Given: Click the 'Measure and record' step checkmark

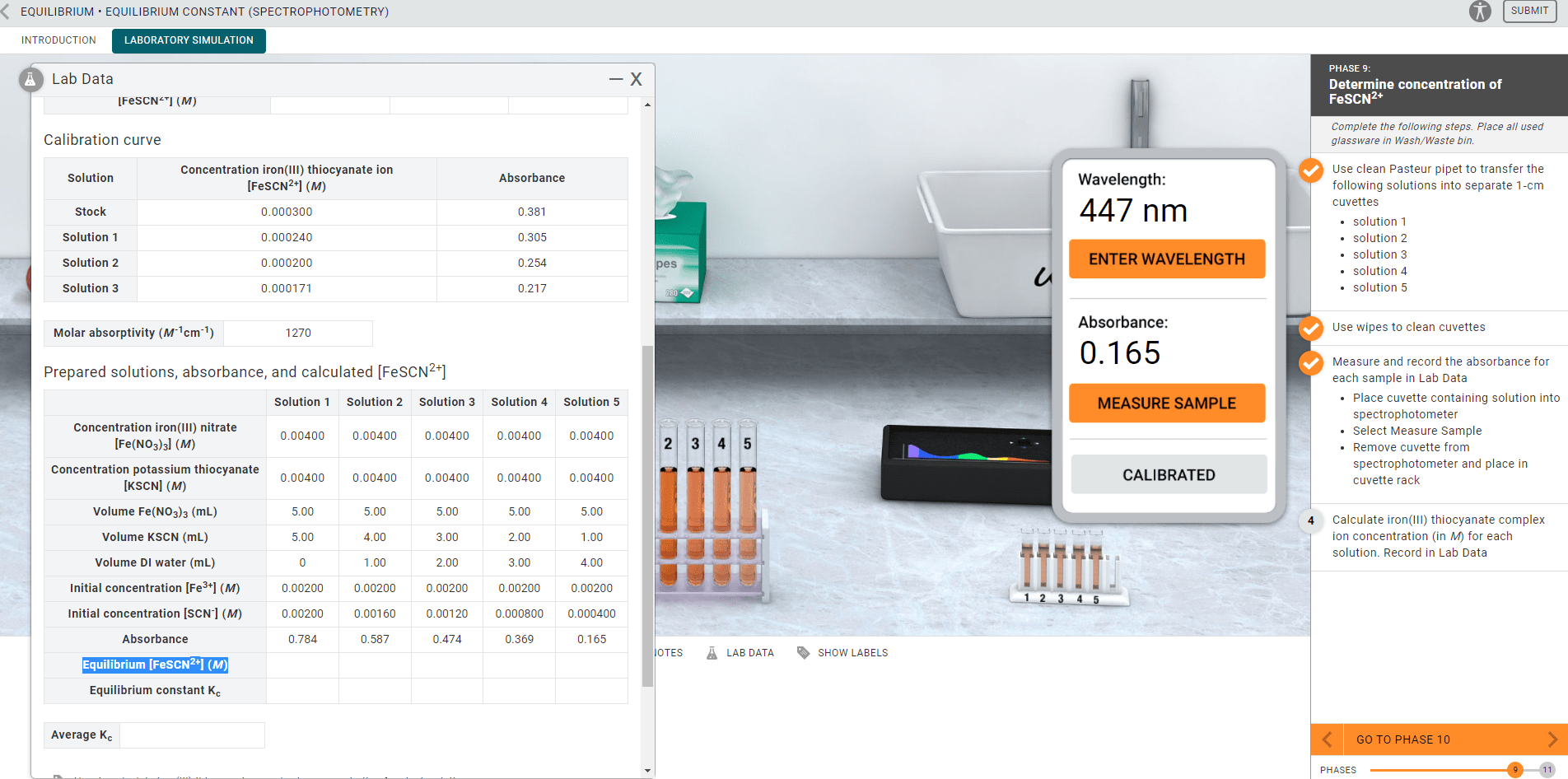Looking at the screenshot, I should click(1311, 362).
